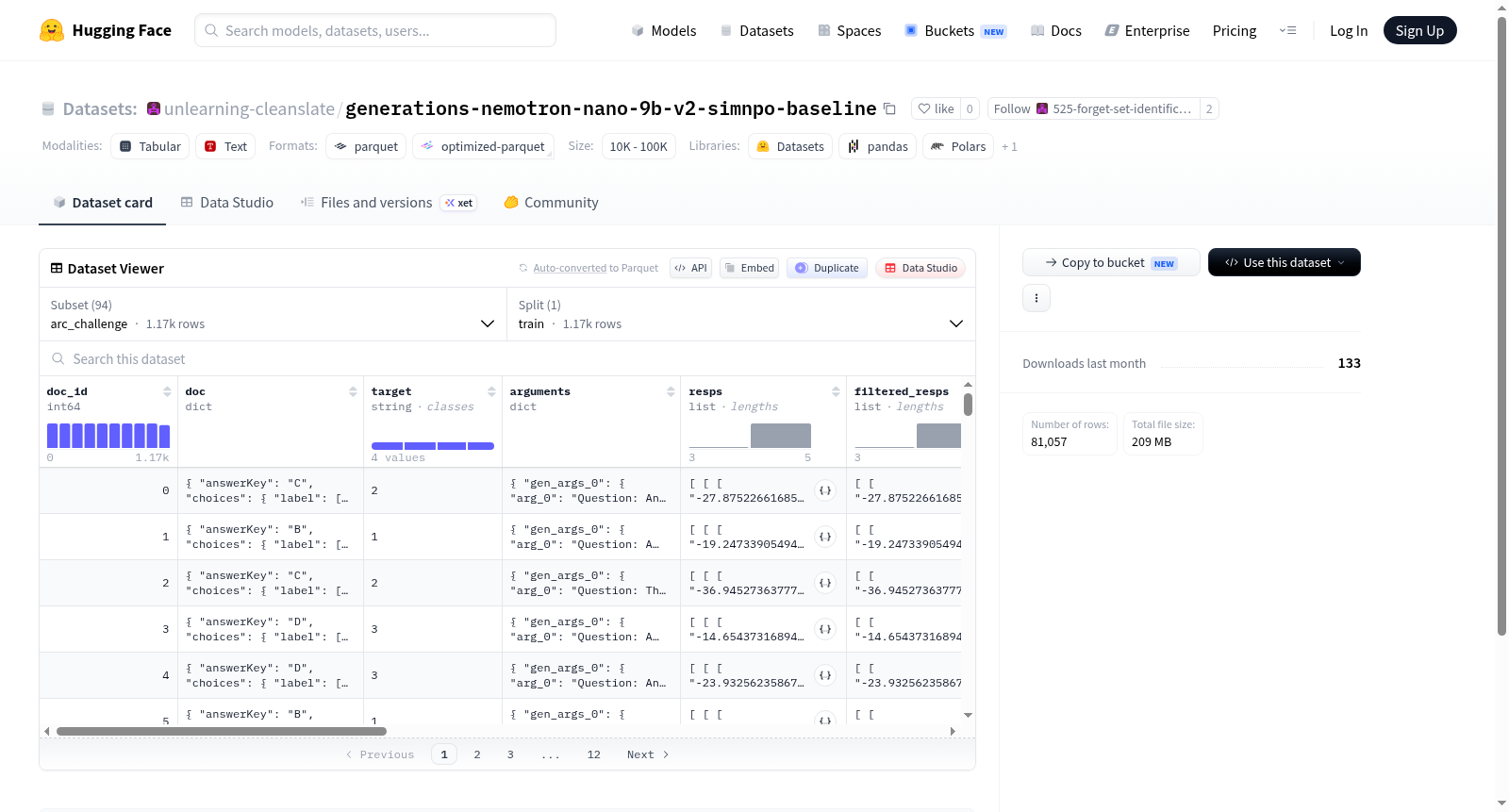Click the target classes distribution bar
The height and width of the screenshot is (812, 1509).
coord(433,446)
